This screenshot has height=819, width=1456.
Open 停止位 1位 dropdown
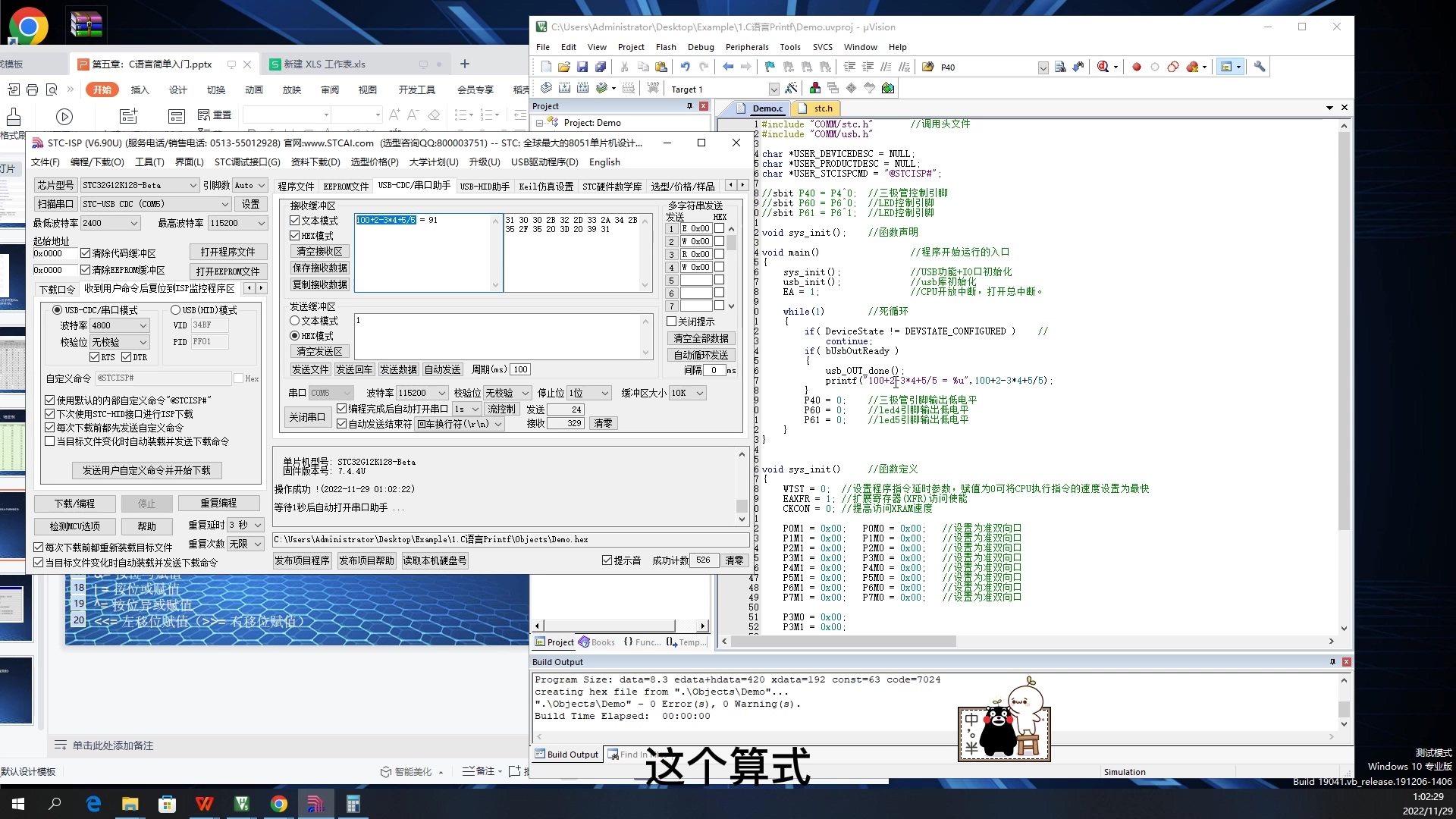point(589,393)
